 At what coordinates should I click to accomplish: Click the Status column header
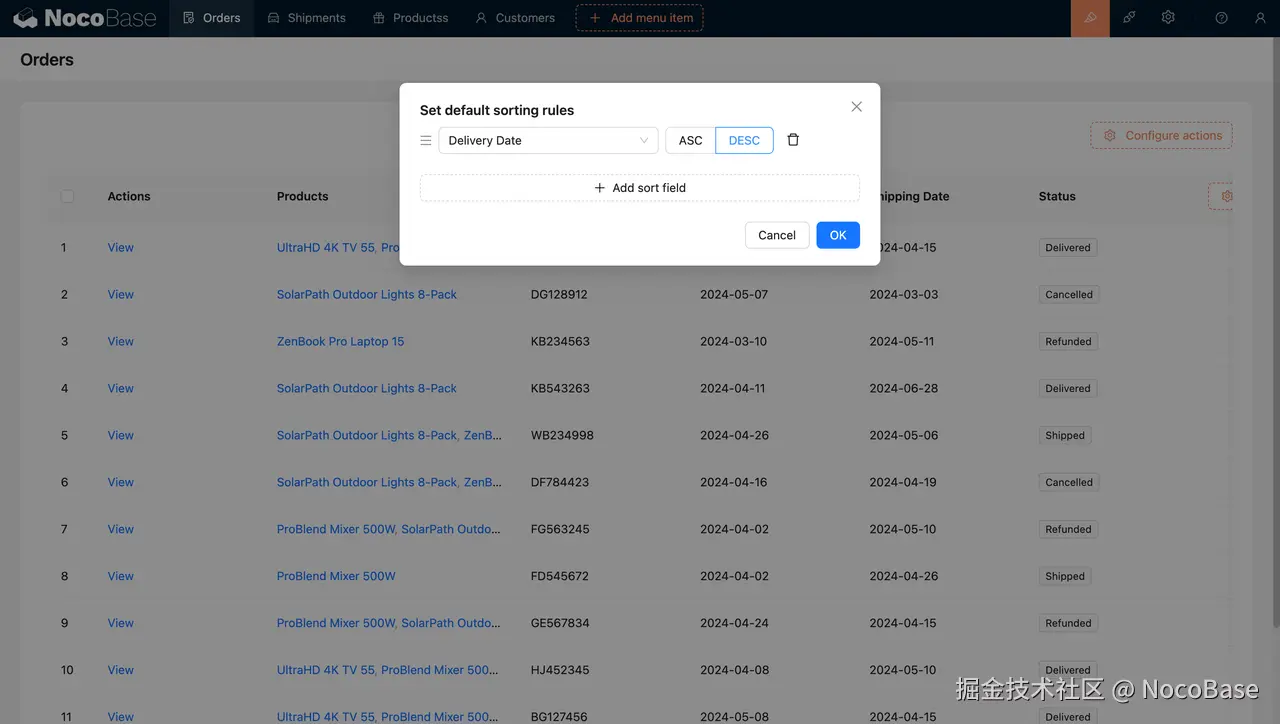tap(1057, 197)
